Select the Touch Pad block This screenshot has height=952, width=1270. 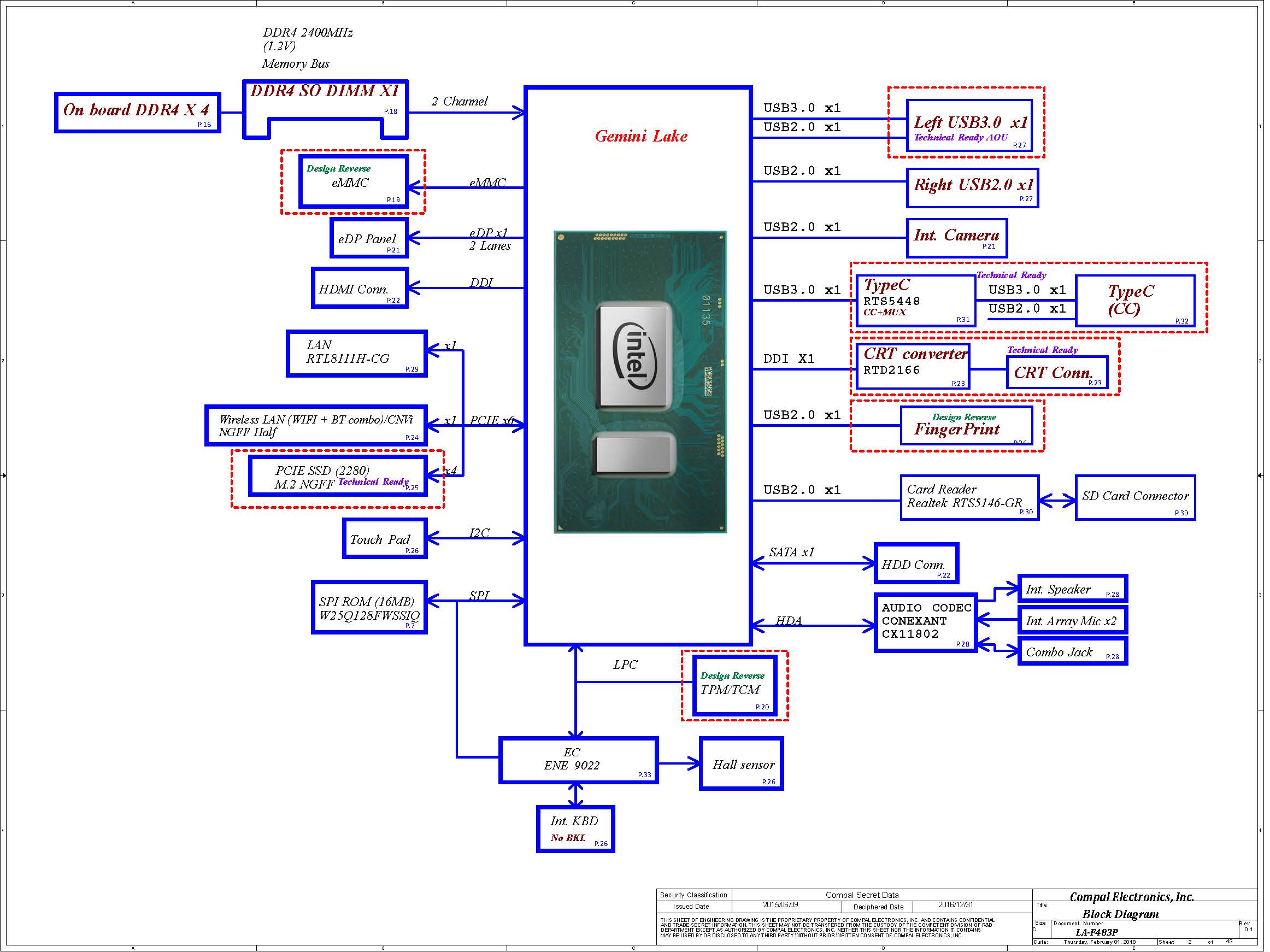[x=385, y=539]
